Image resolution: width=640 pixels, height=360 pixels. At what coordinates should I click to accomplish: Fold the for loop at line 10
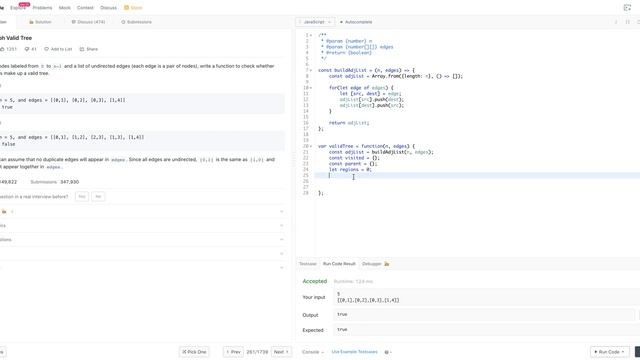(311, 88)
